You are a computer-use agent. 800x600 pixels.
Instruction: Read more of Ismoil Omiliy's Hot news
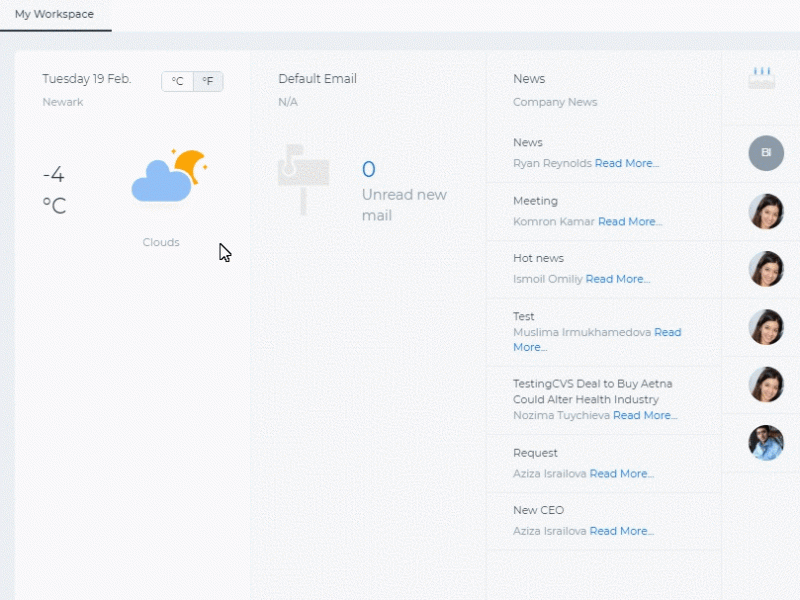(x=617, y=279)
